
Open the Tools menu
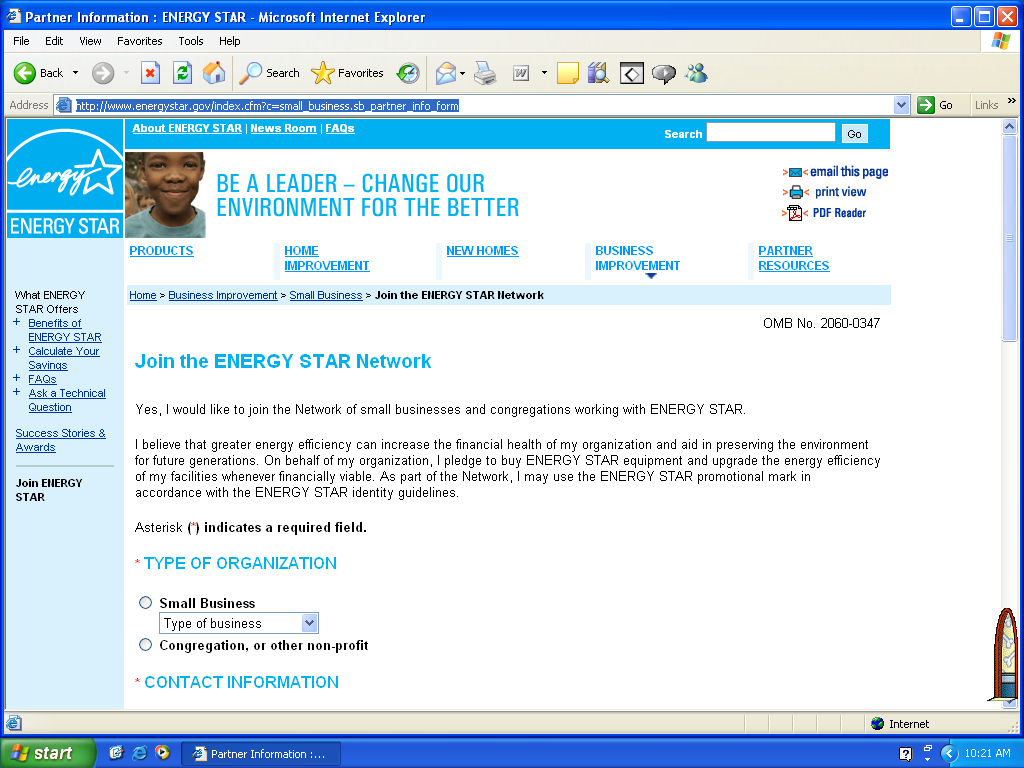point(191,40)
